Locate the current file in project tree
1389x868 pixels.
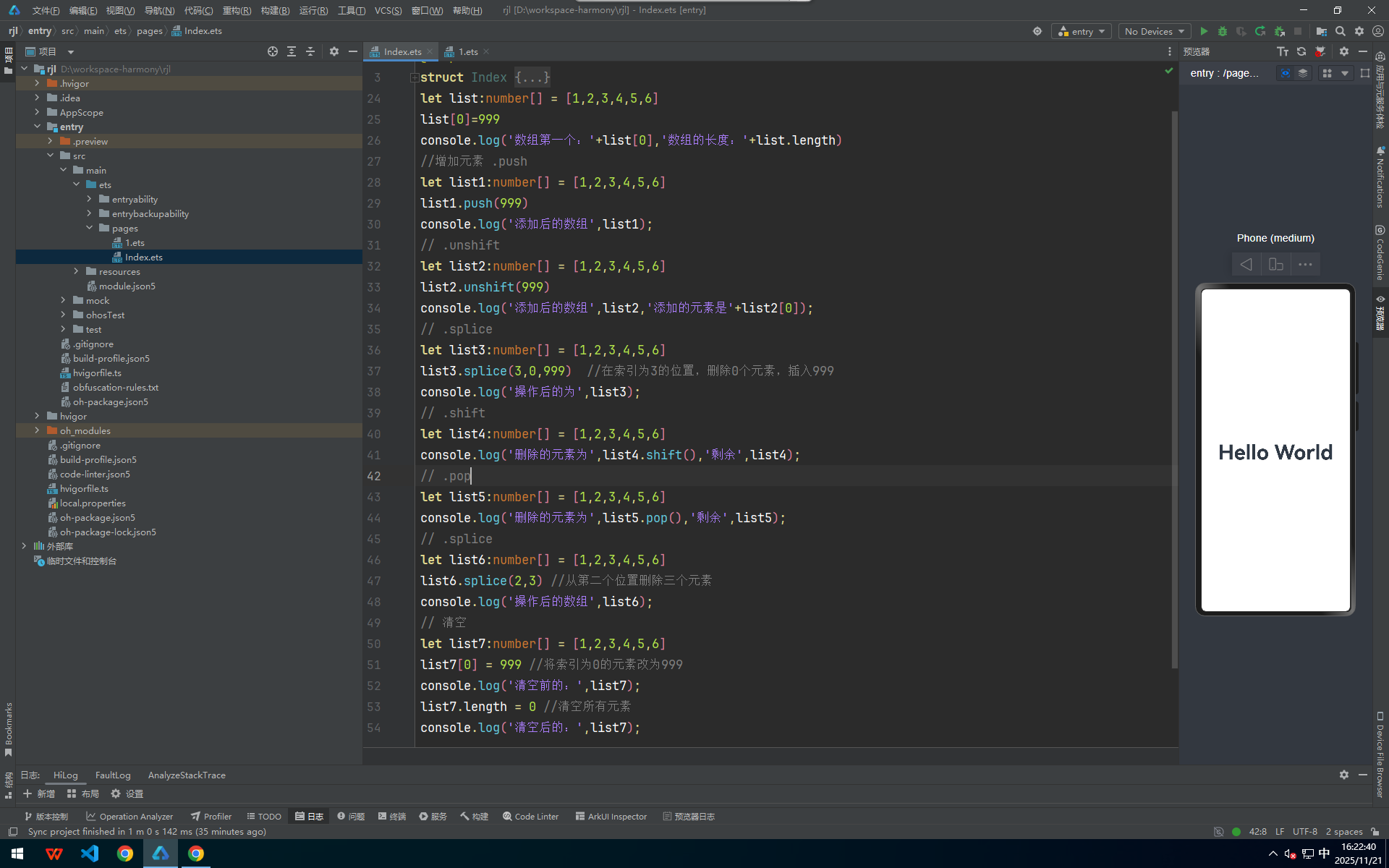tap(272, 51)
